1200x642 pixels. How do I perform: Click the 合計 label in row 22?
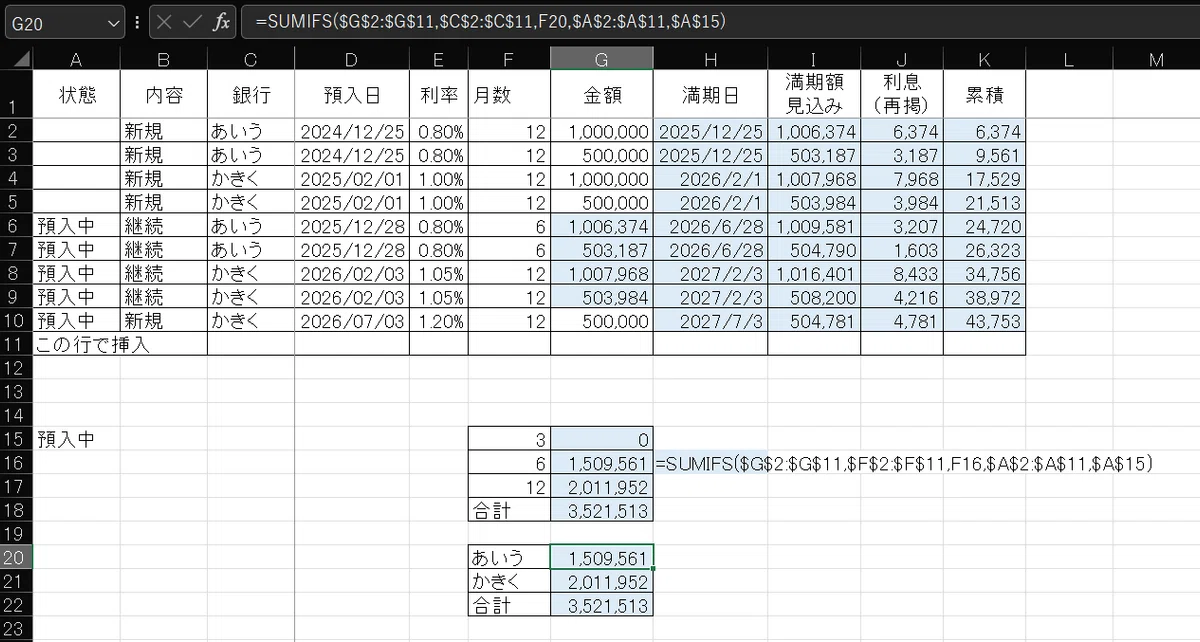point(508,606)
